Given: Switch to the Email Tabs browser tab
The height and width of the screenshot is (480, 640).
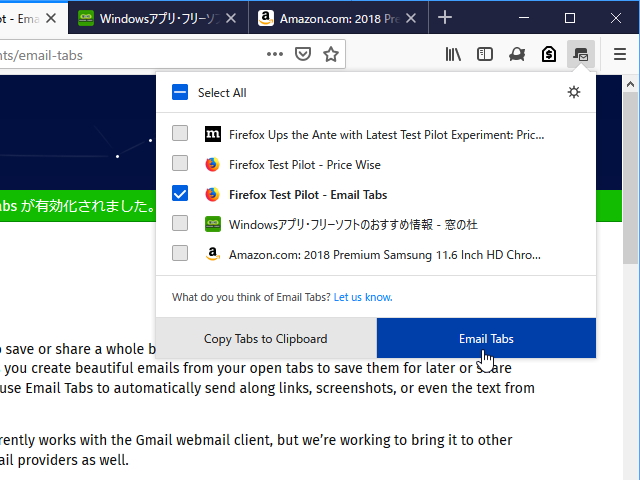Looking at the screenshot, I should [34, 18].
